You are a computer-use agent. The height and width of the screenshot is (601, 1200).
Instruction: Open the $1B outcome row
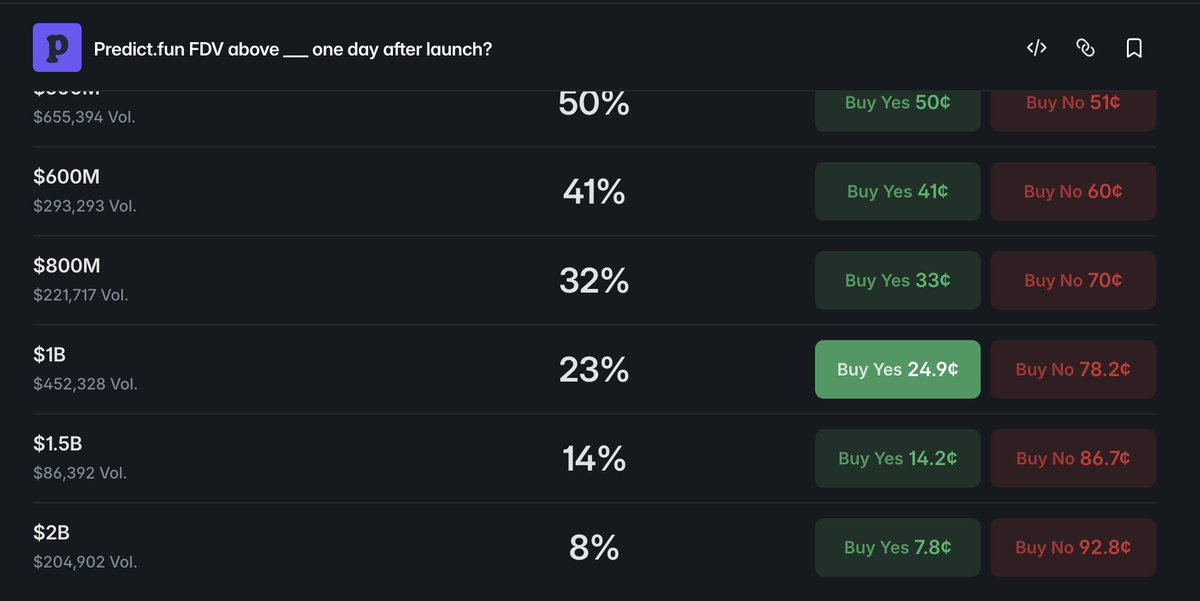(594, 369)
